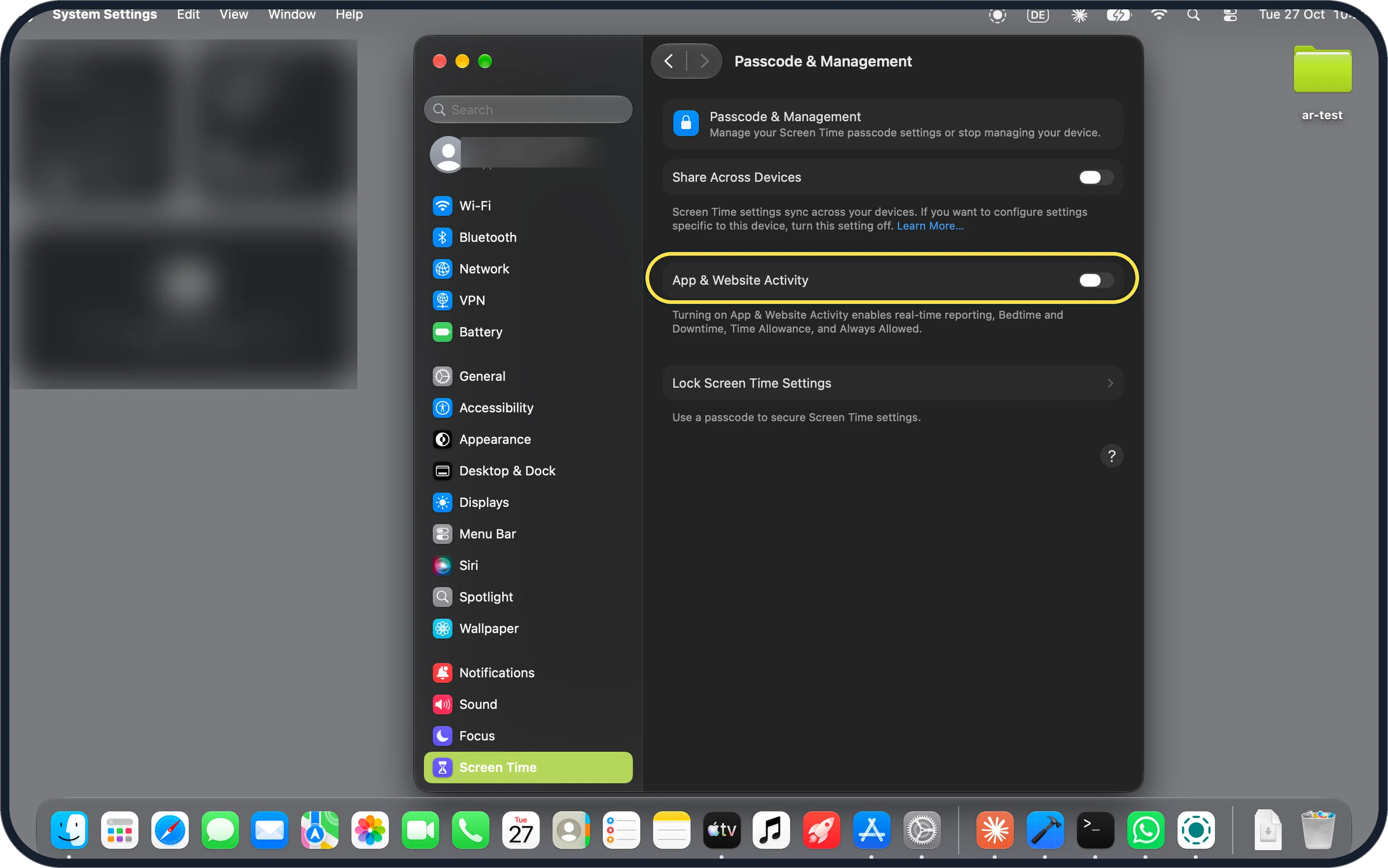Click the sidebar Search field
The height and width of the screenshot is (868, 1388).
528,110
